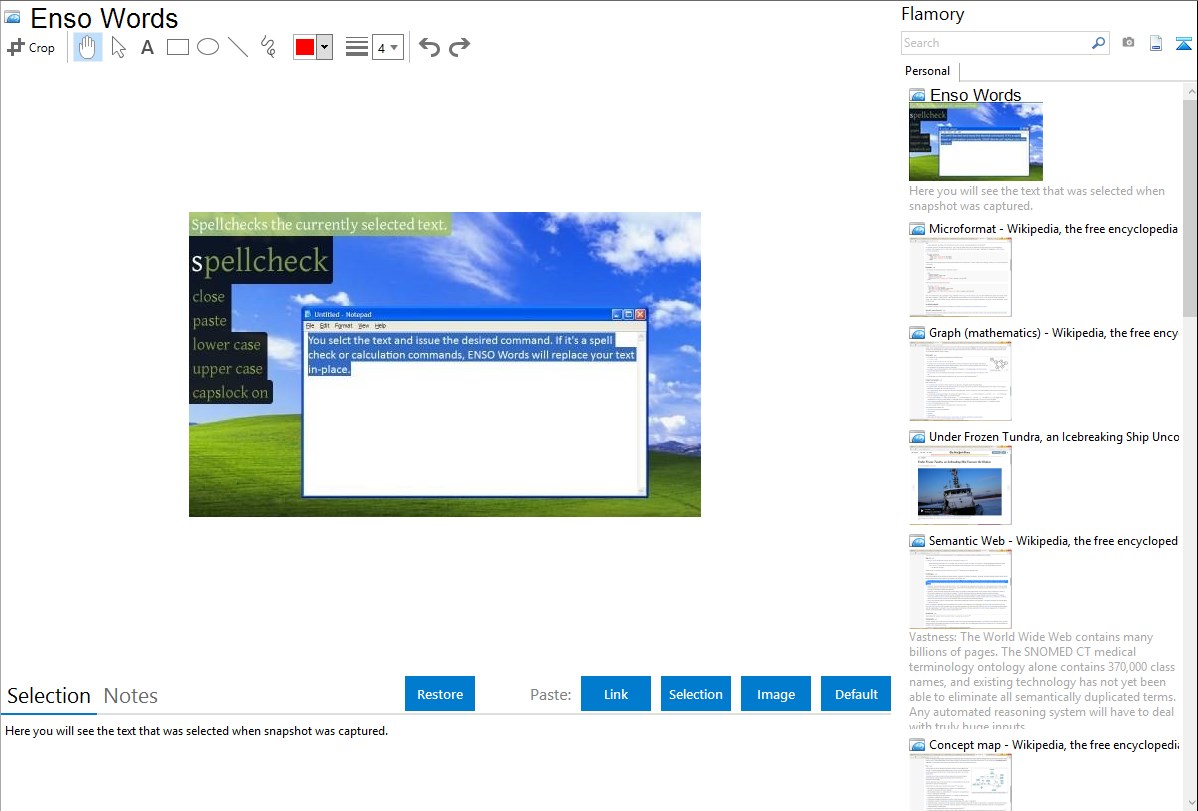Click the snapshot icon beside Semantic Web title
This screenshot has height=811, width=1198.
click(917, 541)
